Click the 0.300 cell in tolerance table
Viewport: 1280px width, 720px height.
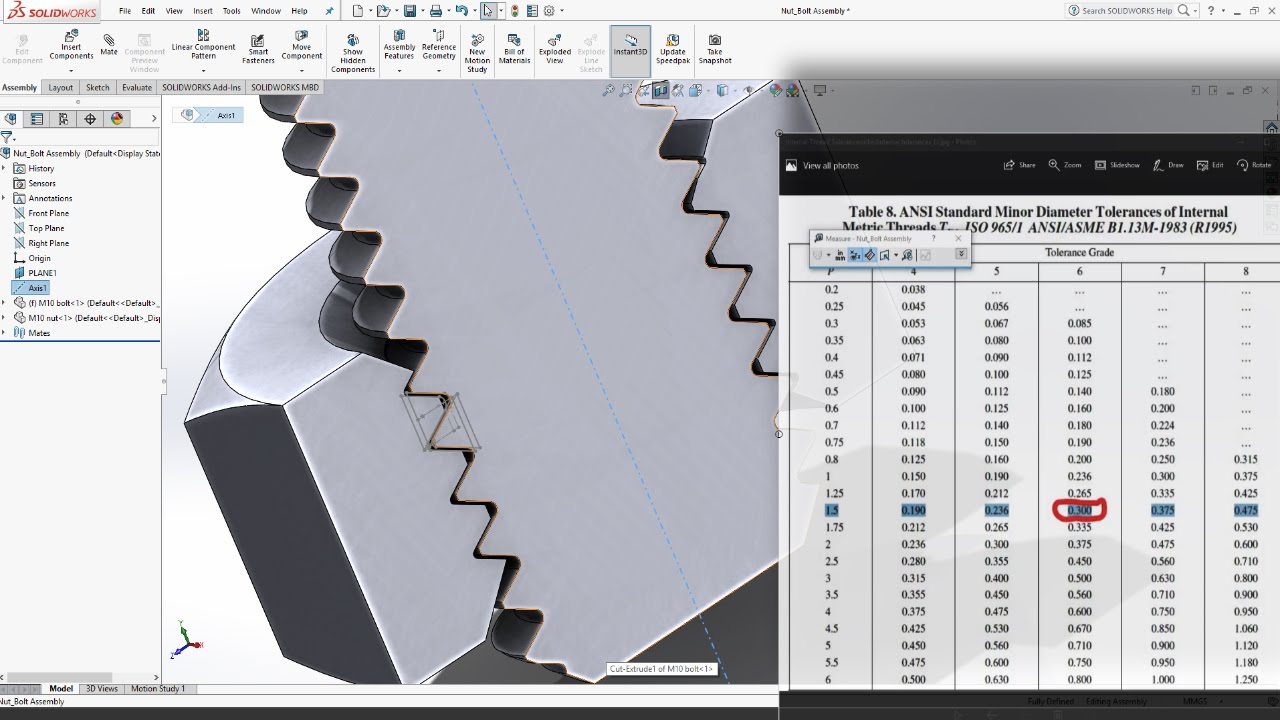click(1079, 510)
